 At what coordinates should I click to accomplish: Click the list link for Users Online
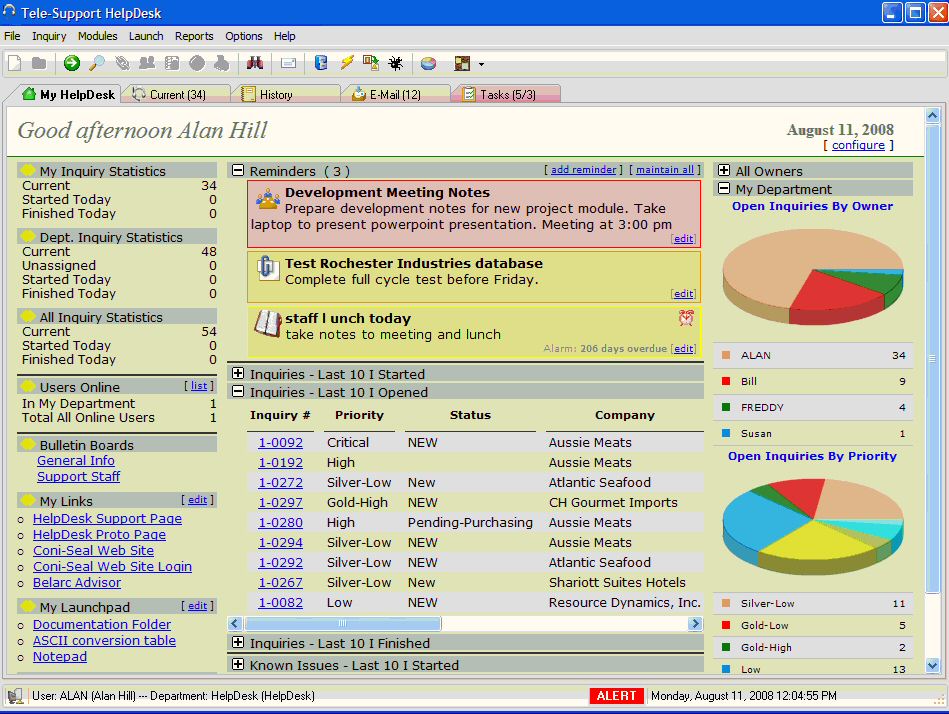199,385
